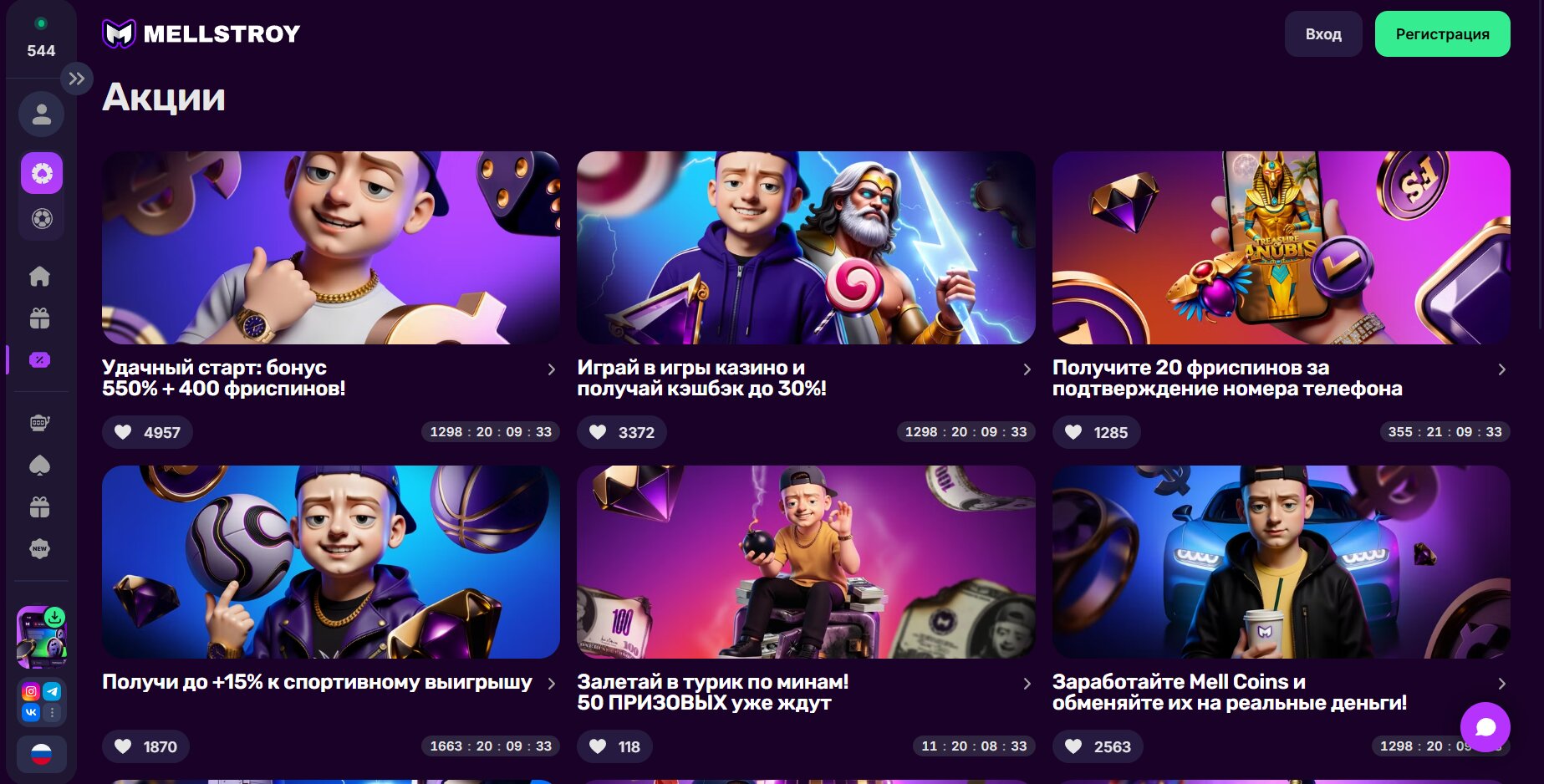
Task: Open chevron next to cashback 30% promo
Action: coord(1027,369)
